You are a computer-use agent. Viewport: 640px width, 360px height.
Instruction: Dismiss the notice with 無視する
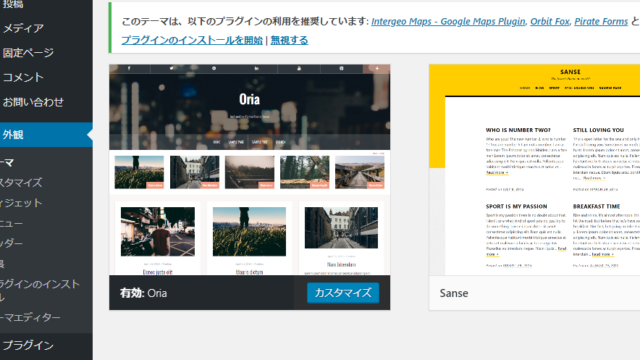(289, 40)
